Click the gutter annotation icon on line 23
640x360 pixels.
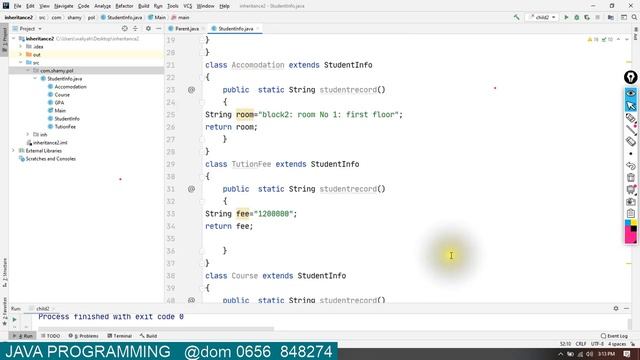(x=191, y=90)
